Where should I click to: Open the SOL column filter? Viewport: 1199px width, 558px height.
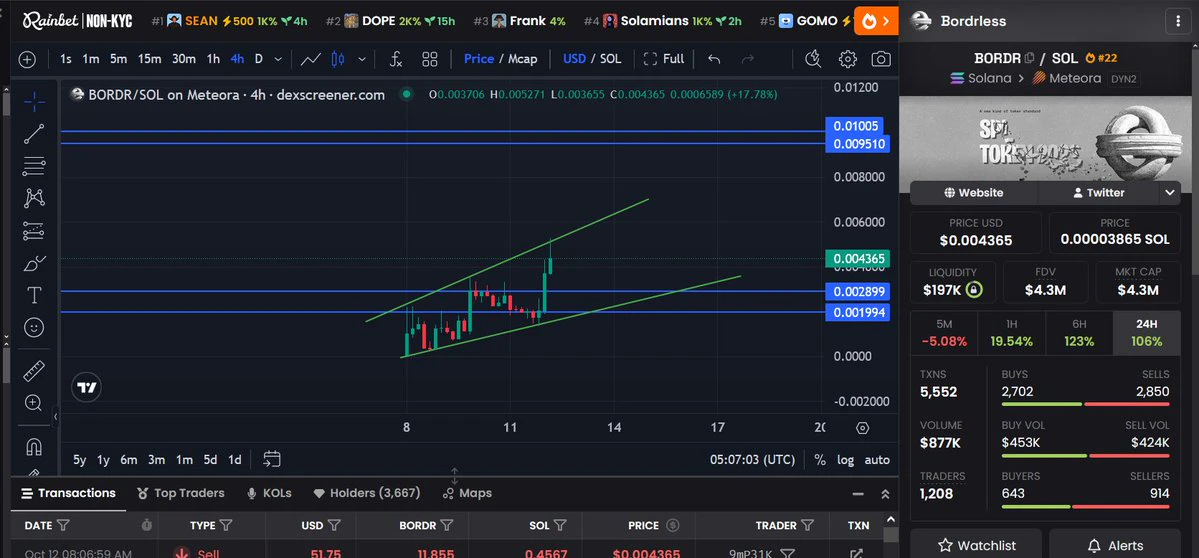pos(560,525)
